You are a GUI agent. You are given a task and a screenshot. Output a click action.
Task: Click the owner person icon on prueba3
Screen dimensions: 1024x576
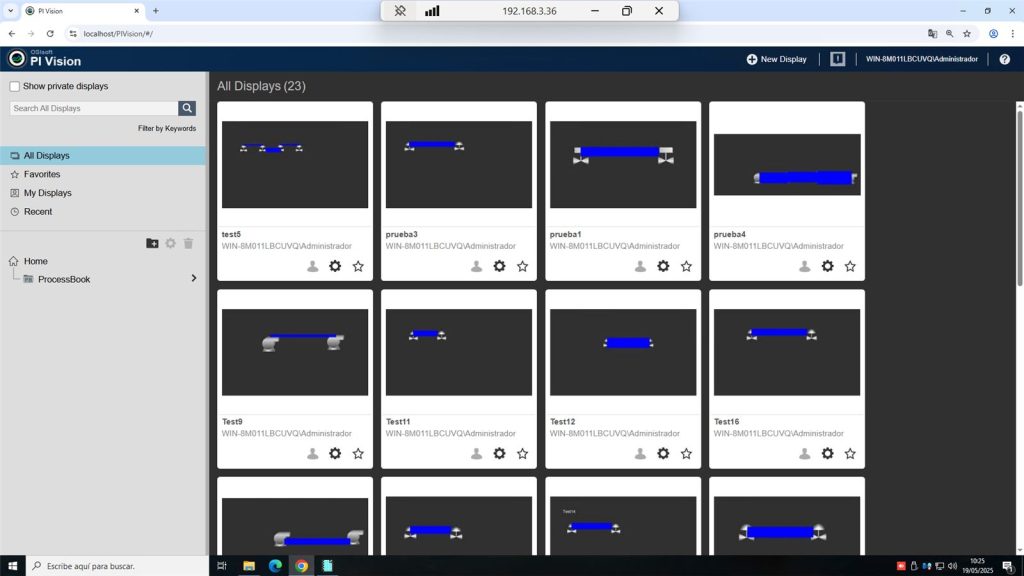[x=477, y=266]
